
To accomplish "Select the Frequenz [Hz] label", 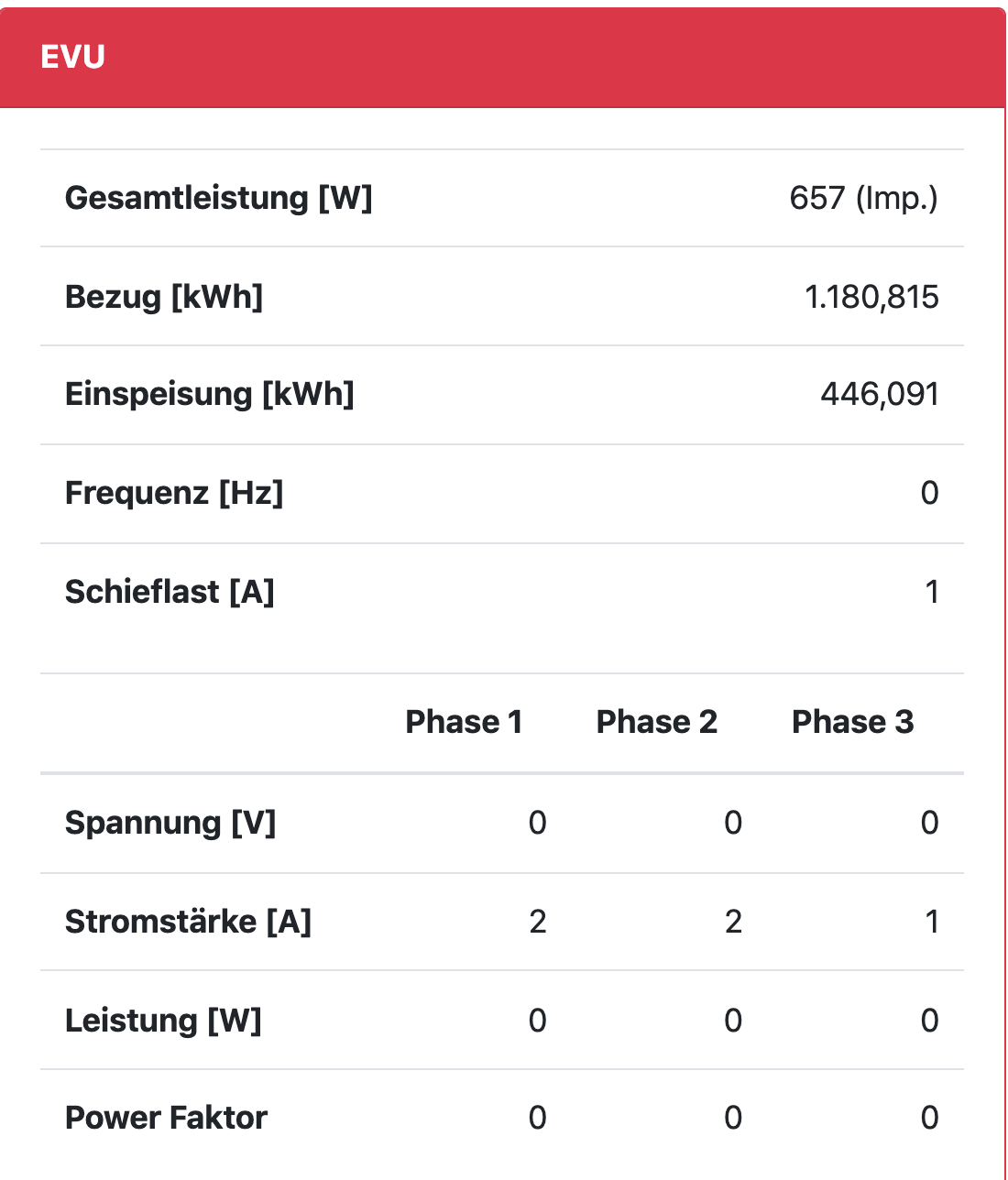I will click(x=174, y=493).
